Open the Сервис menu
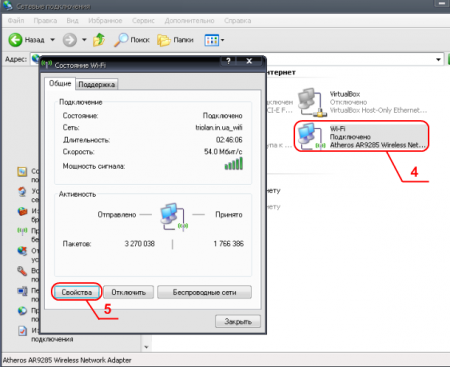The width and height of the screenshot is (450, 367). tap(143, 21)
